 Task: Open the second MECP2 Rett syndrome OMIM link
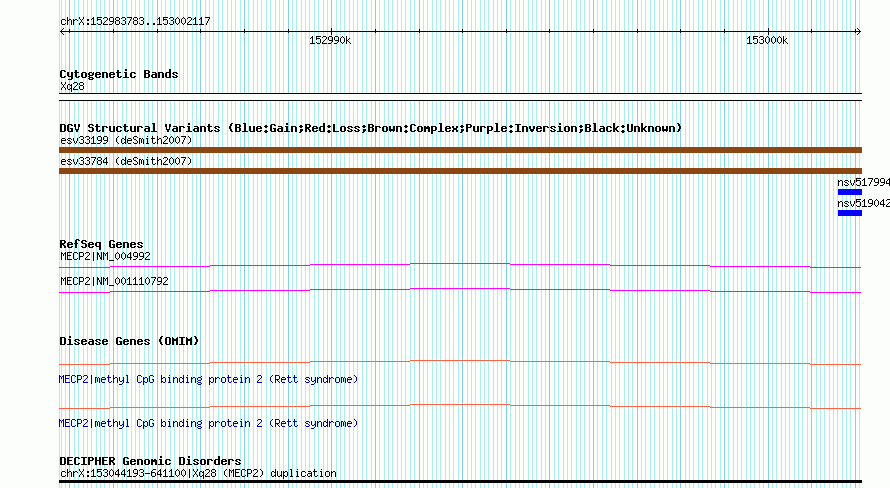tap(208, 423)
